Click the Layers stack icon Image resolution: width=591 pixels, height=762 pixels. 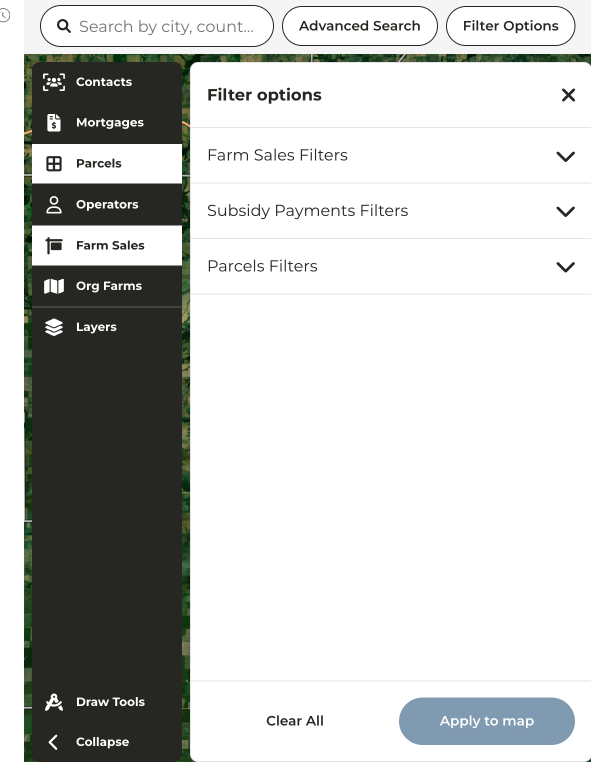(x=54, y=327)
